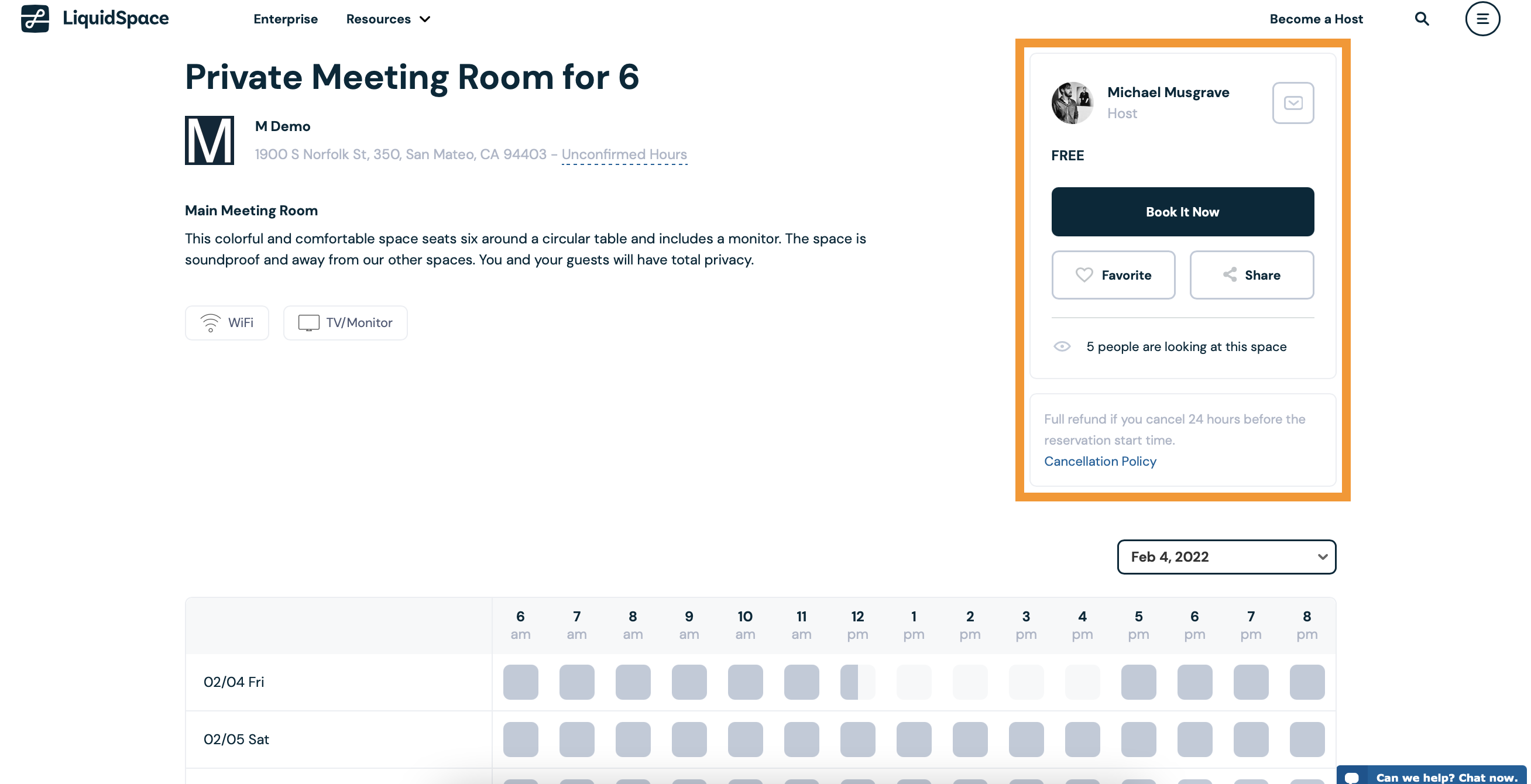Go to Become a Host
Viewport: 1531px width, 784px height.
pos(1316,19)
